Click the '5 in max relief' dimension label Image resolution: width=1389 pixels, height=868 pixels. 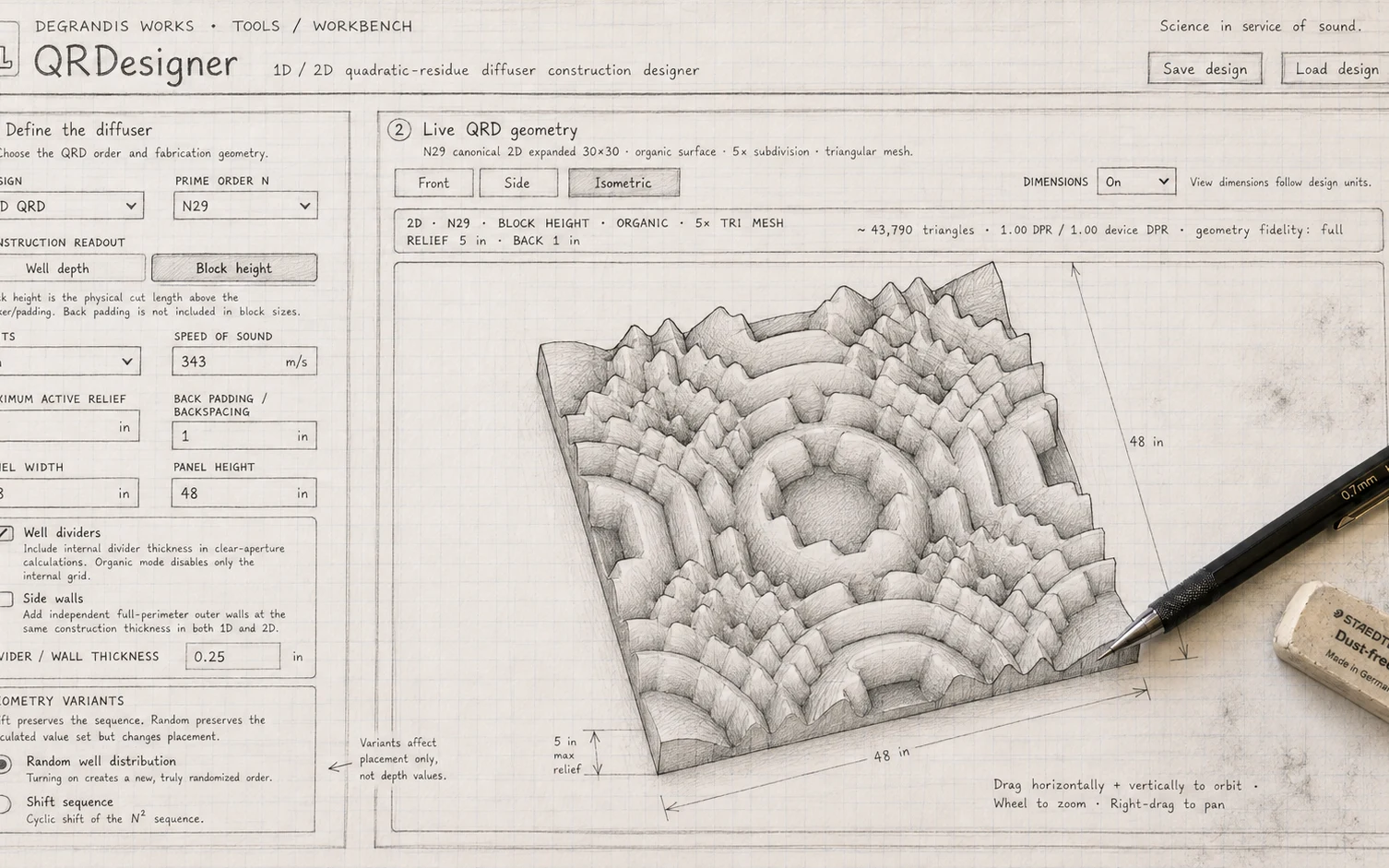(566, 755)
